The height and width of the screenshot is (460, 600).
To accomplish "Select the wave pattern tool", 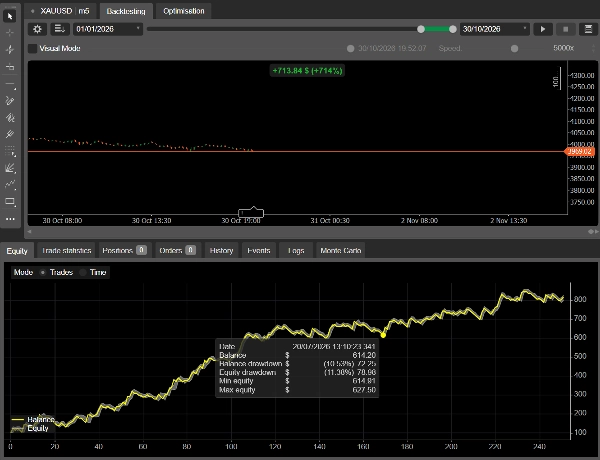I will coord(10,184).
